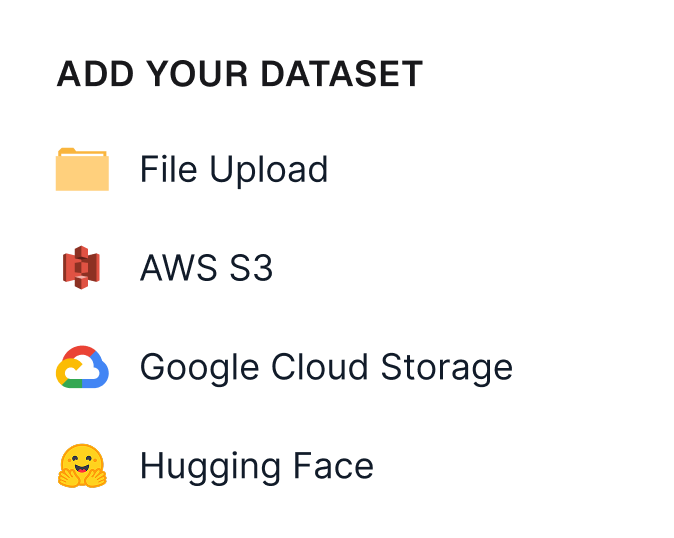Click the ADD YOUR DATASET heading
This screenshot has height=538, width=674.
[x=240, y=74]
